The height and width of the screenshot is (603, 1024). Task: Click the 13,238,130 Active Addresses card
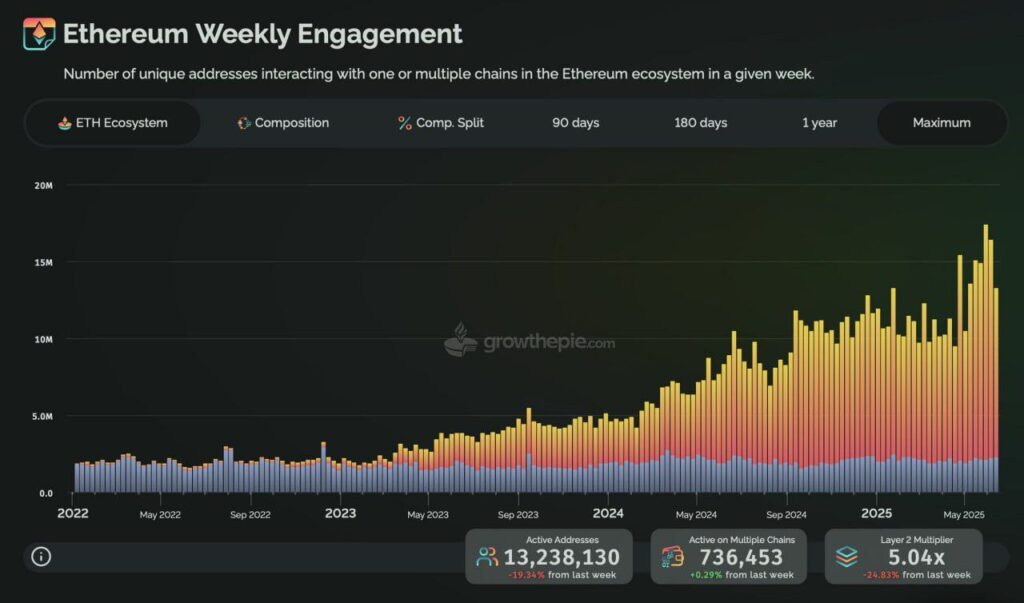tap(548, 557)
